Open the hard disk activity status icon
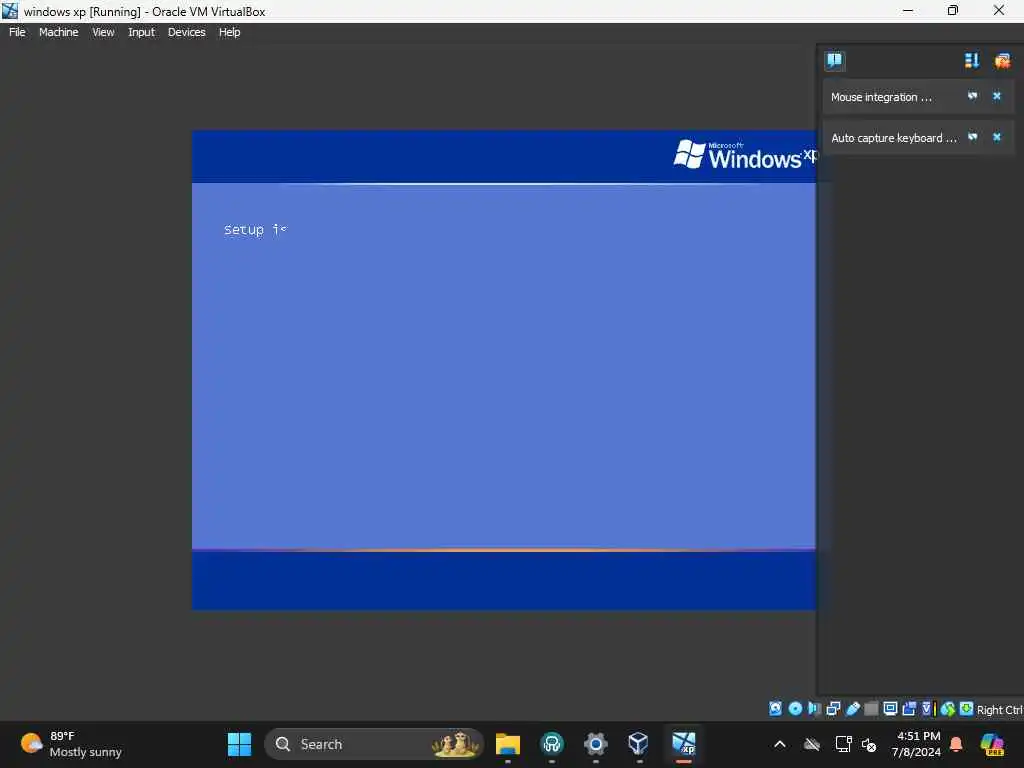This screenshot has height=768, width=1024. click(x=775, y=709)
